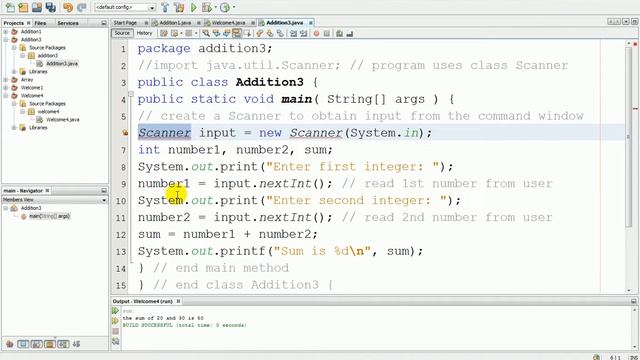The height and width of the screenshot is (360, 640).
Task: Open the Addition1.java editor tab
Action: (x=175, y=23)
